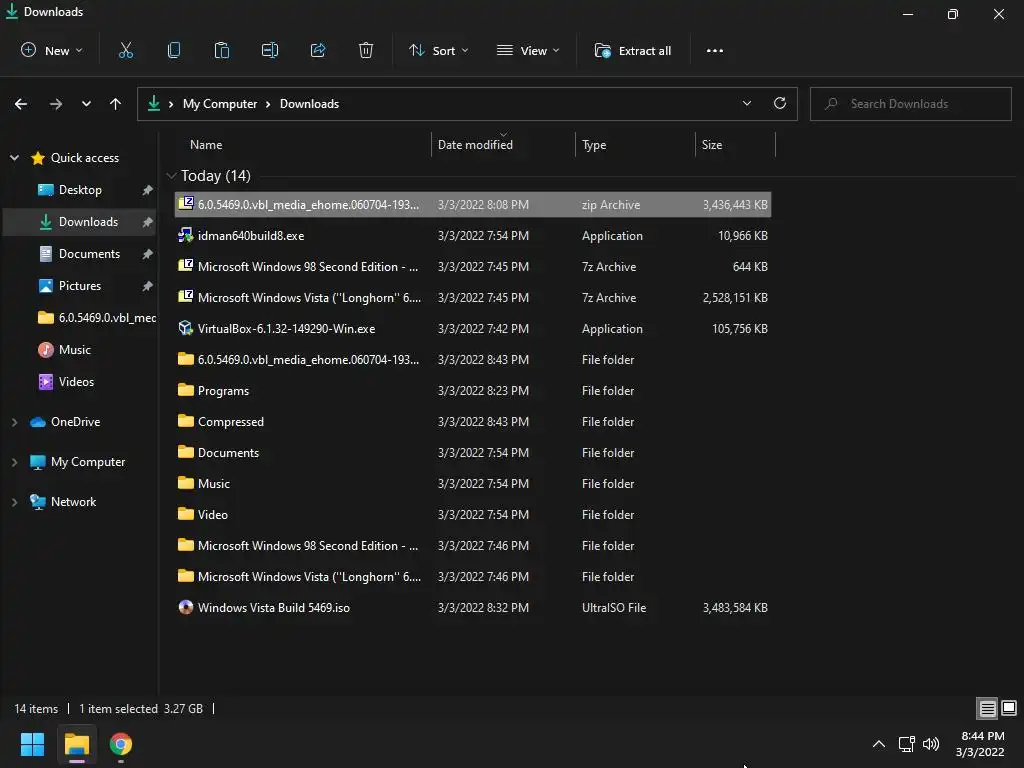The image size is (1024, 768).
Task: Select Desktop in Quick access
Action: click(x=80, y=190)
